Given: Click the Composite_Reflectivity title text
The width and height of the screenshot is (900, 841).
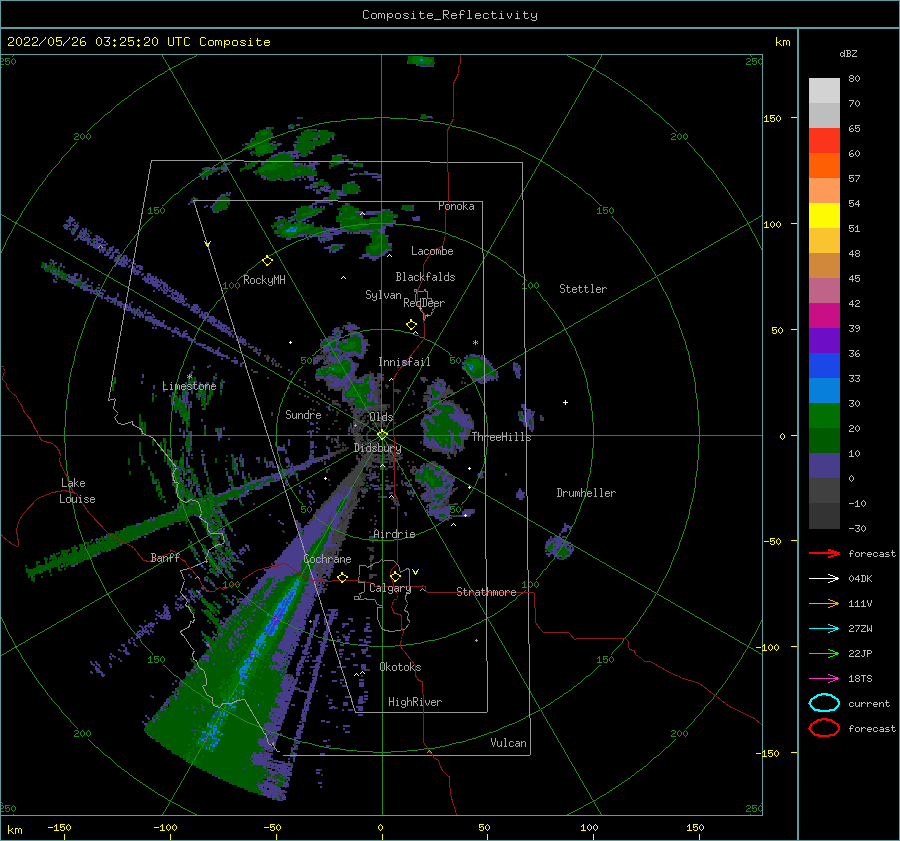Looking at the screenshot, I should (x=449, y=15).
